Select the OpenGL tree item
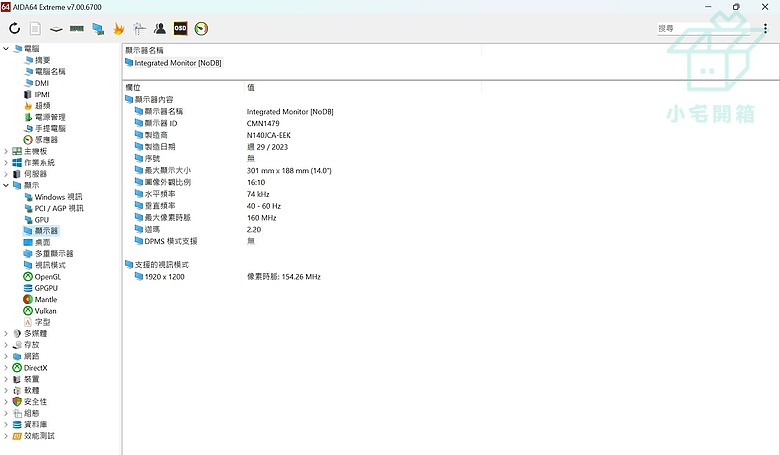Viewport: 780px width, 455px height. (x=42, y=276)
